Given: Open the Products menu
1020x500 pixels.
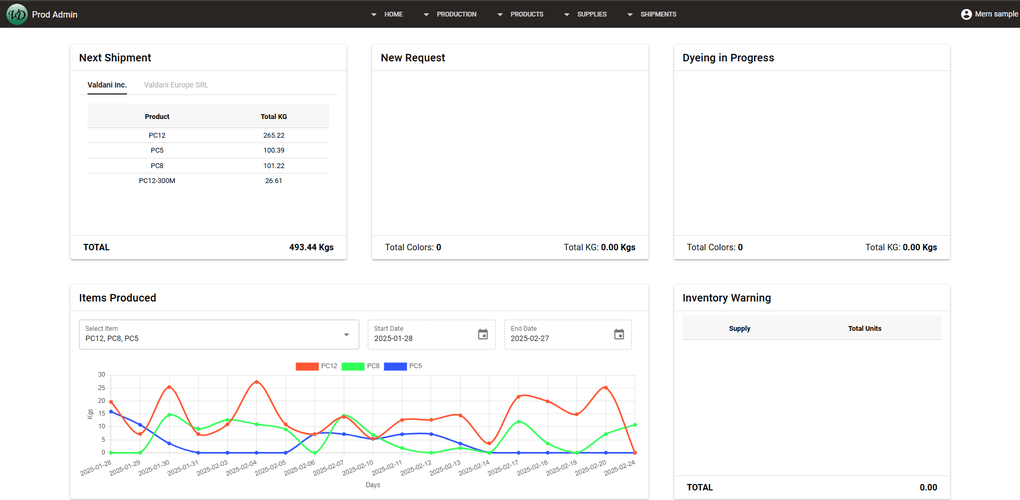Looking at the screenshot, I should (526, 15).
